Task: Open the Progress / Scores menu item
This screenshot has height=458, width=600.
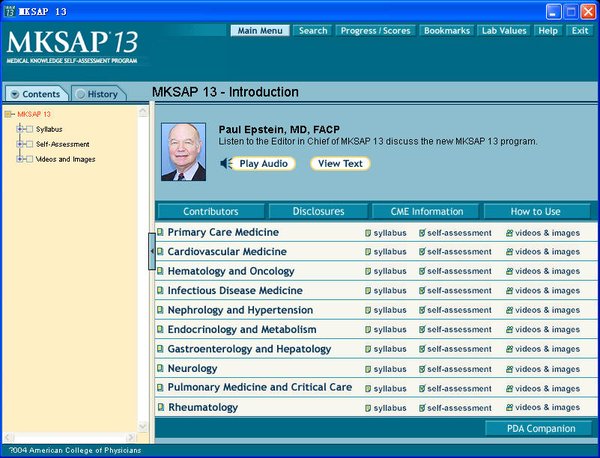Action: coord(375,31)
